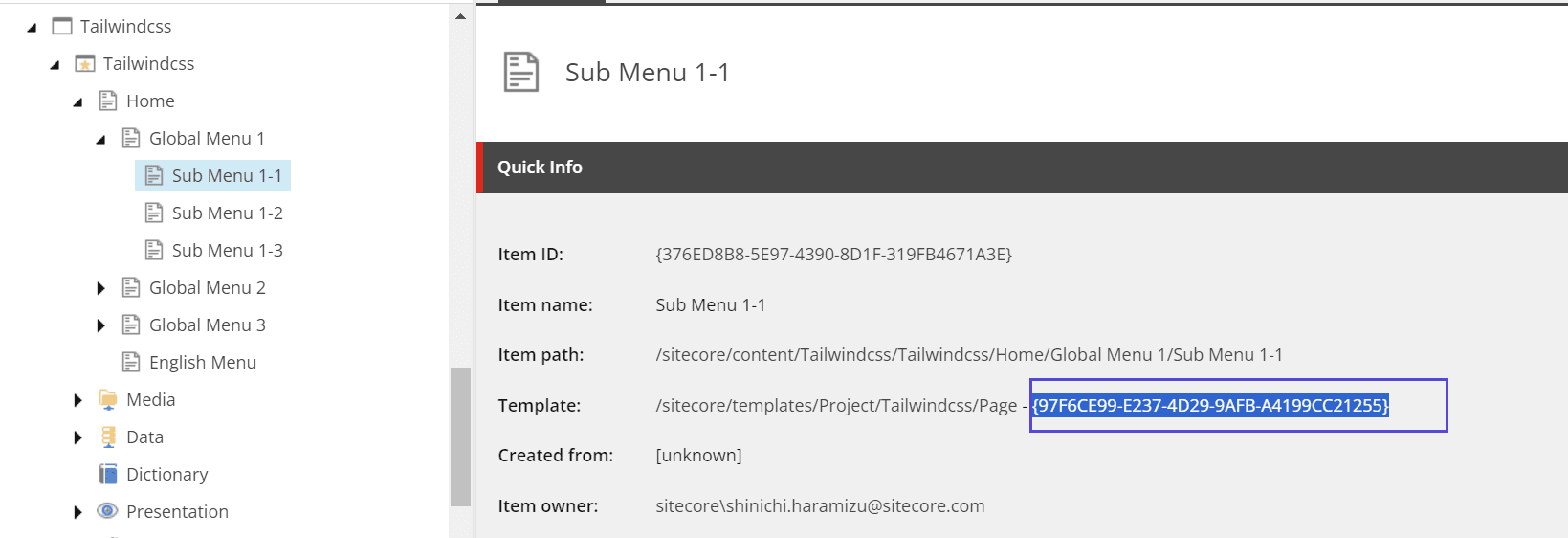The width and height of the screenshot is (1568, 538).
Task: Expand the Global Menu 2 node
Action: (x=100, y=288)
